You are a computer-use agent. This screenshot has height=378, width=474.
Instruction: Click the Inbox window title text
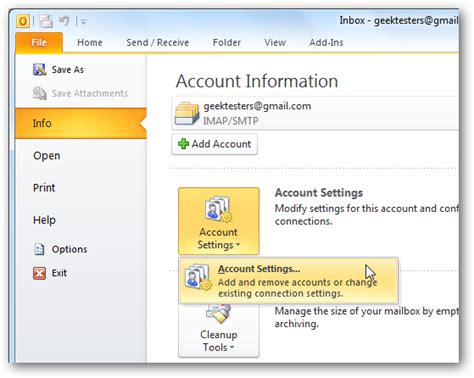click(x=399, y=21)
